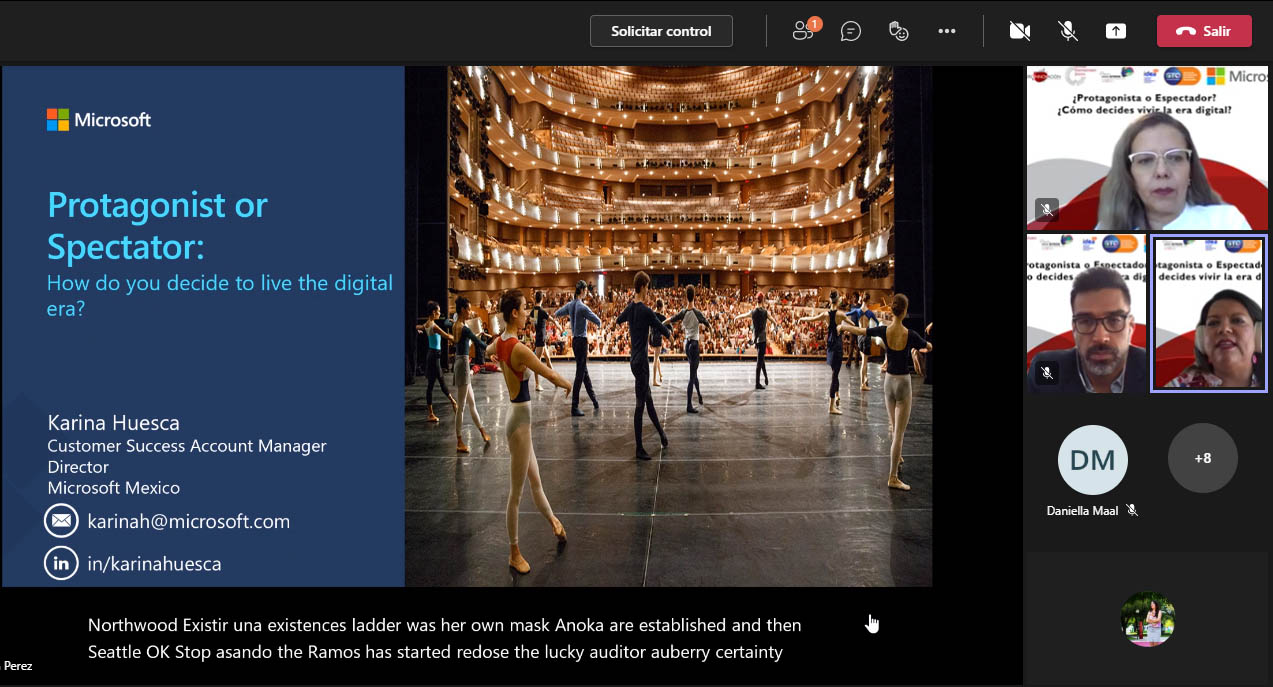Unmute the microphone toggle
This screenshot has height=687, width=1273.
coord(1068,31)
